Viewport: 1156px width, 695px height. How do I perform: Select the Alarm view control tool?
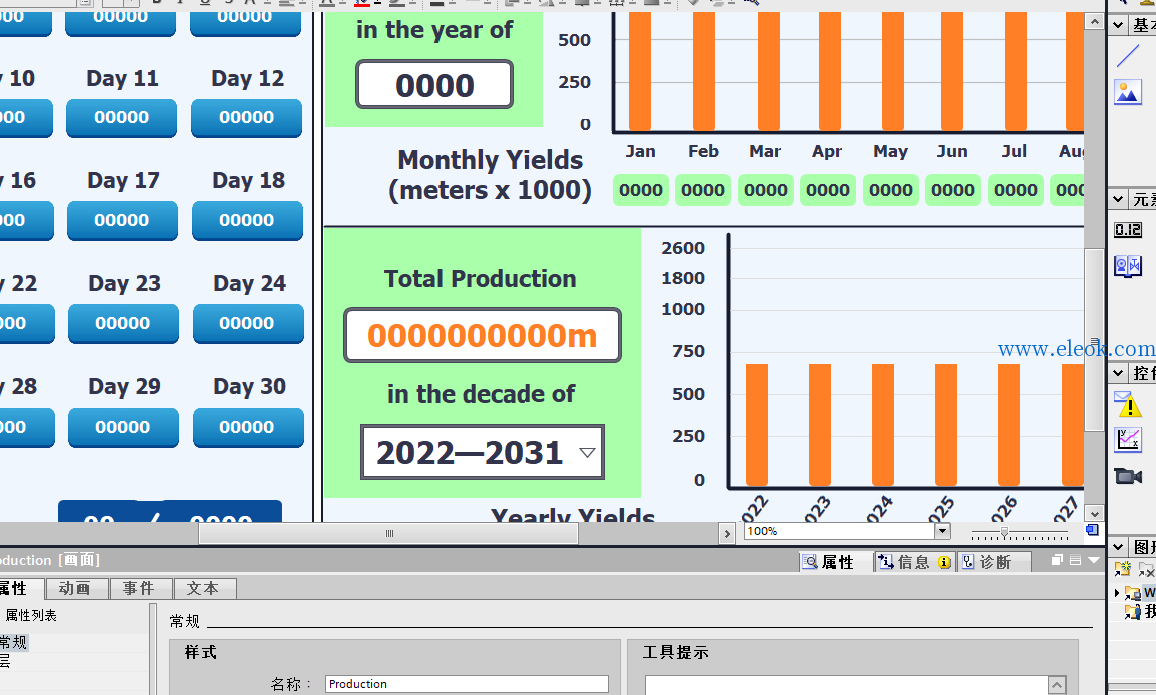[1128, 404]
